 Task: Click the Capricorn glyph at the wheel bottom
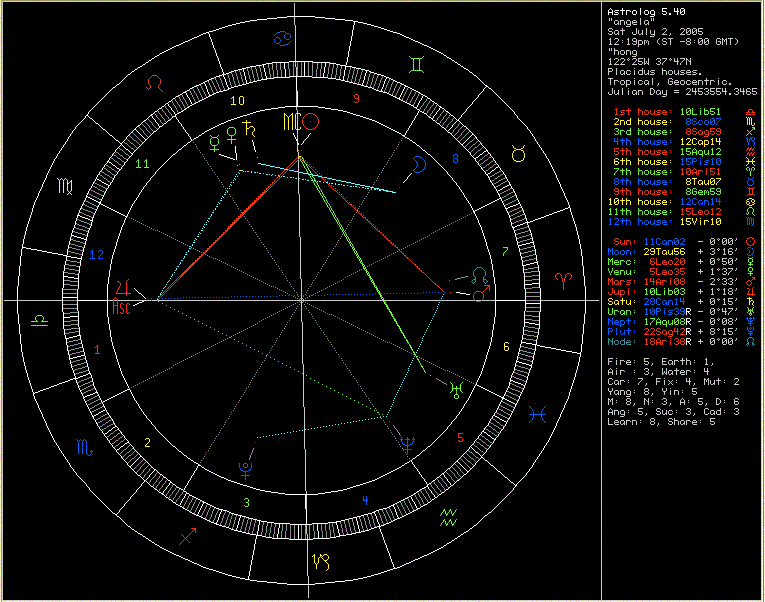pyautogui.click(x=321, y=562)
